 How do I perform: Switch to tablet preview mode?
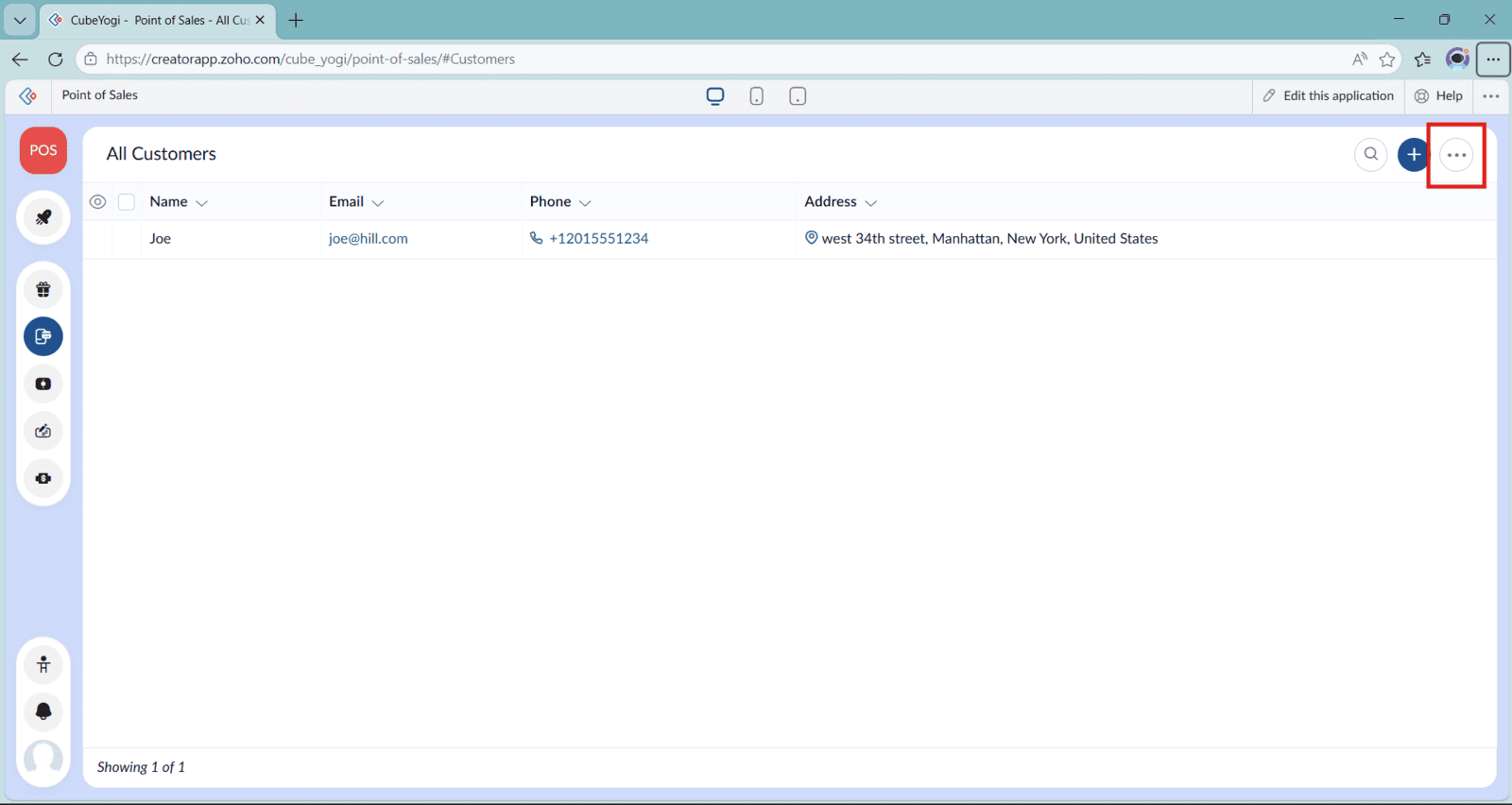point(798,95)
